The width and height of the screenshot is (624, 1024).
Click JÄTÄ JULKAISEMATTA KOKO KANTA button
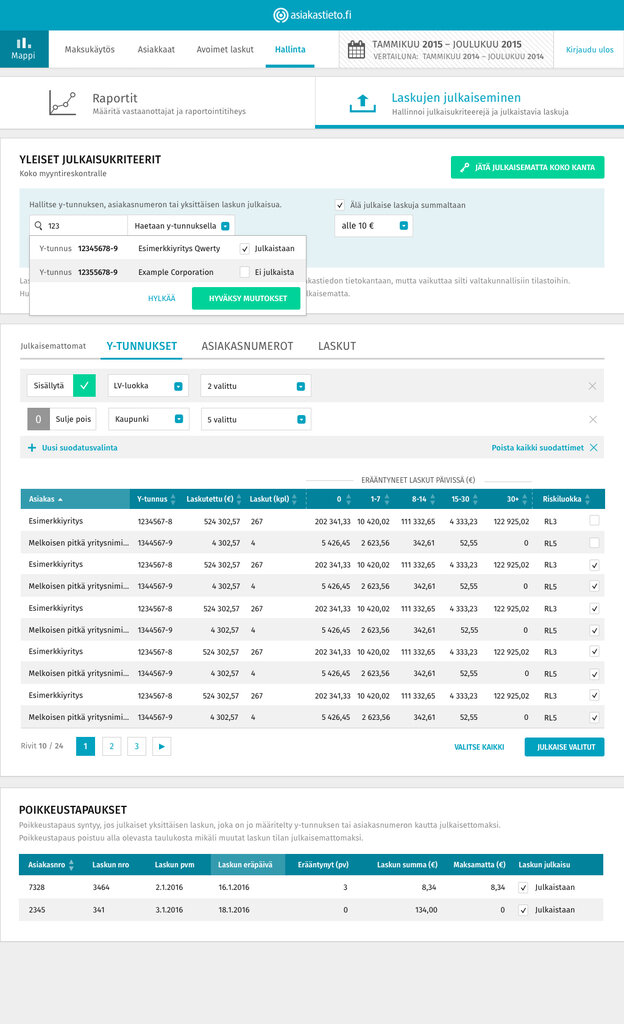point(527,167)
